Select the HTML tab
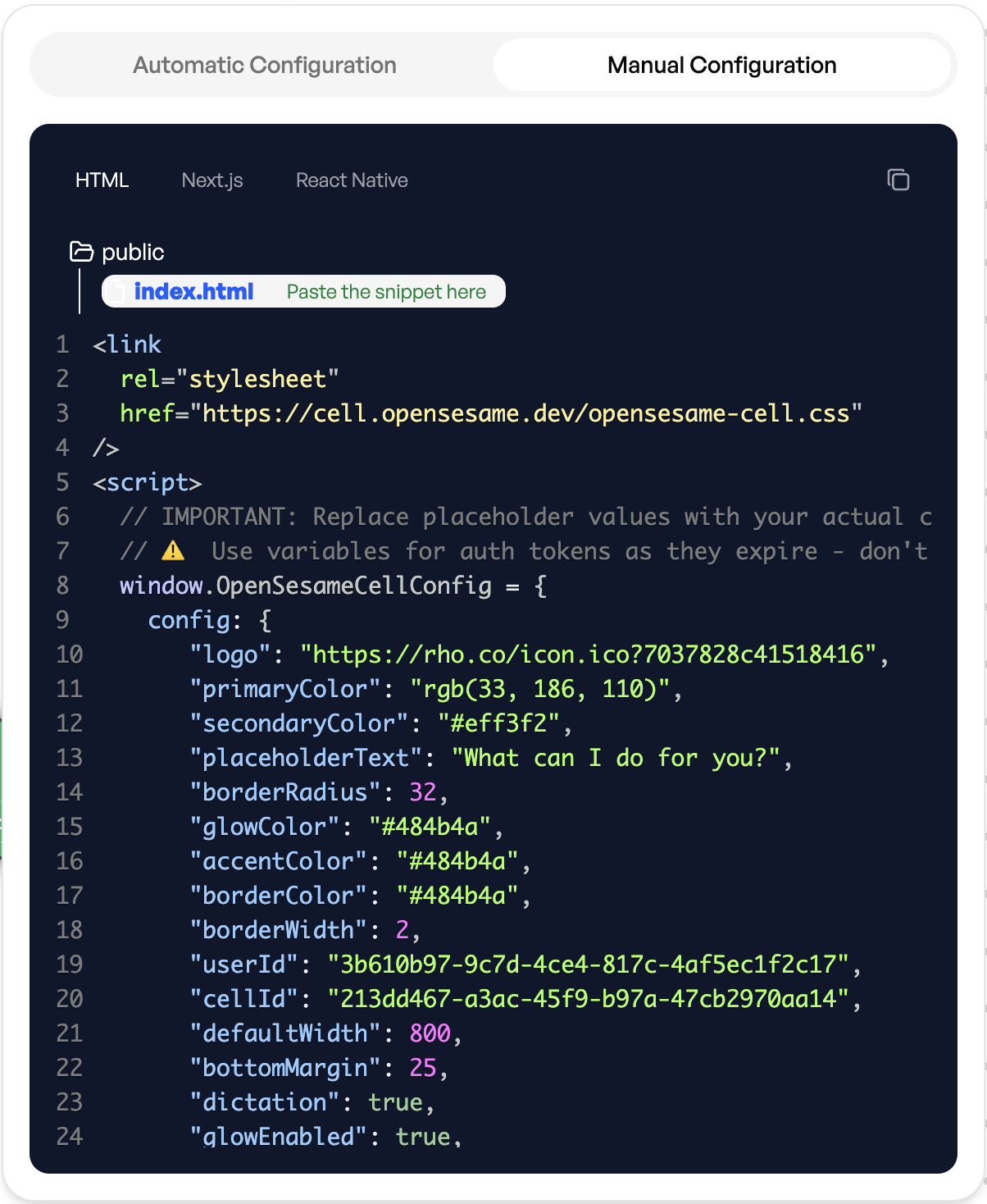 point(102,180)
